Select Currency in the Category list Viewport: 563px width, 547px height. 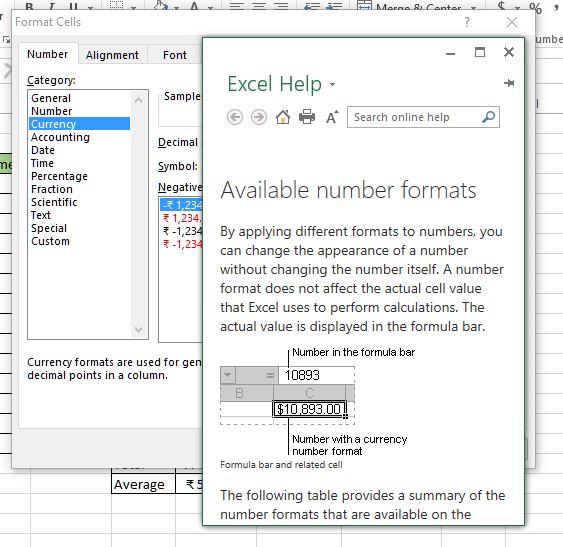click(79, 124)
